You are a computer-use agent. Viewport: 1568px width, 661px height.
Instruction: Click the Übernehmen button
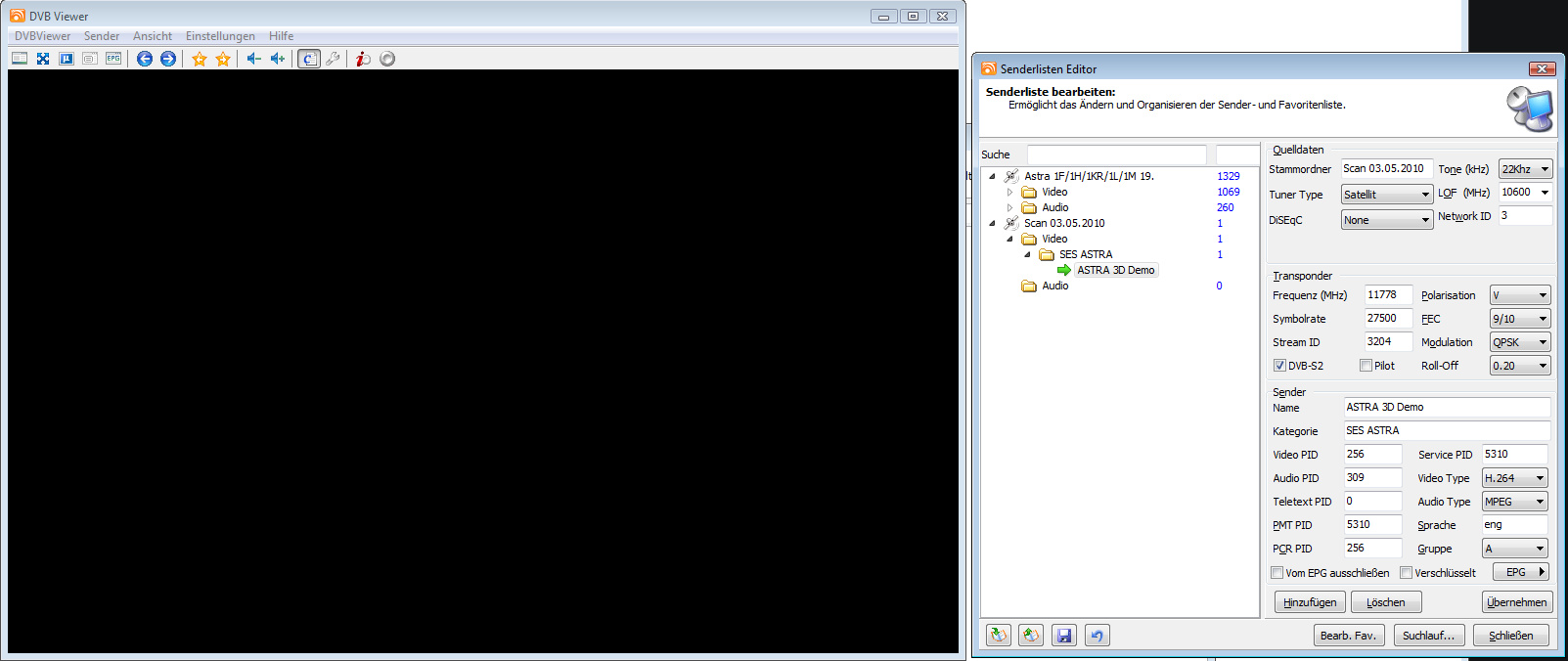1517,602
